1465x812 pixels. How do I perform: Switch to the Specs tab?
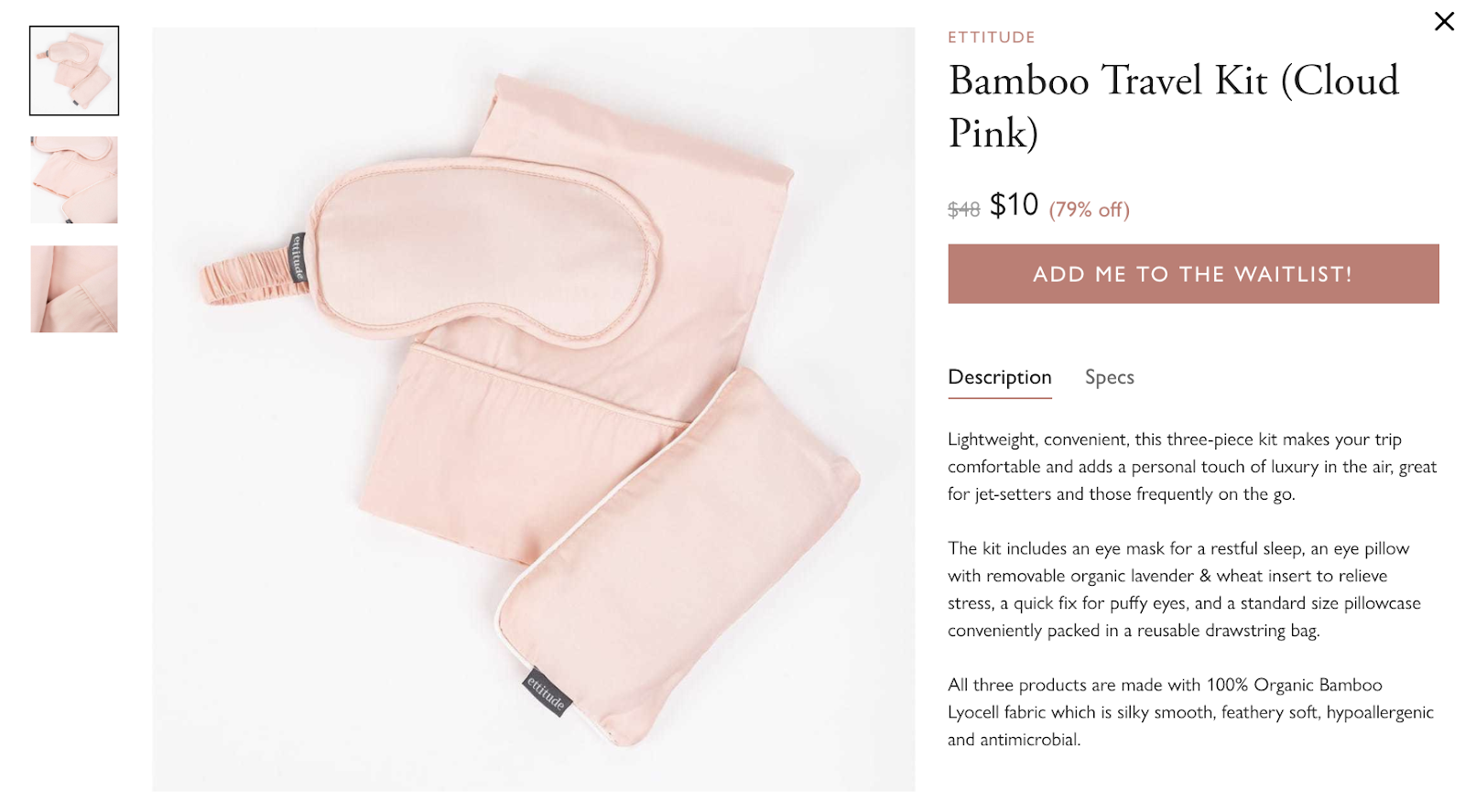coord(1109,377)
